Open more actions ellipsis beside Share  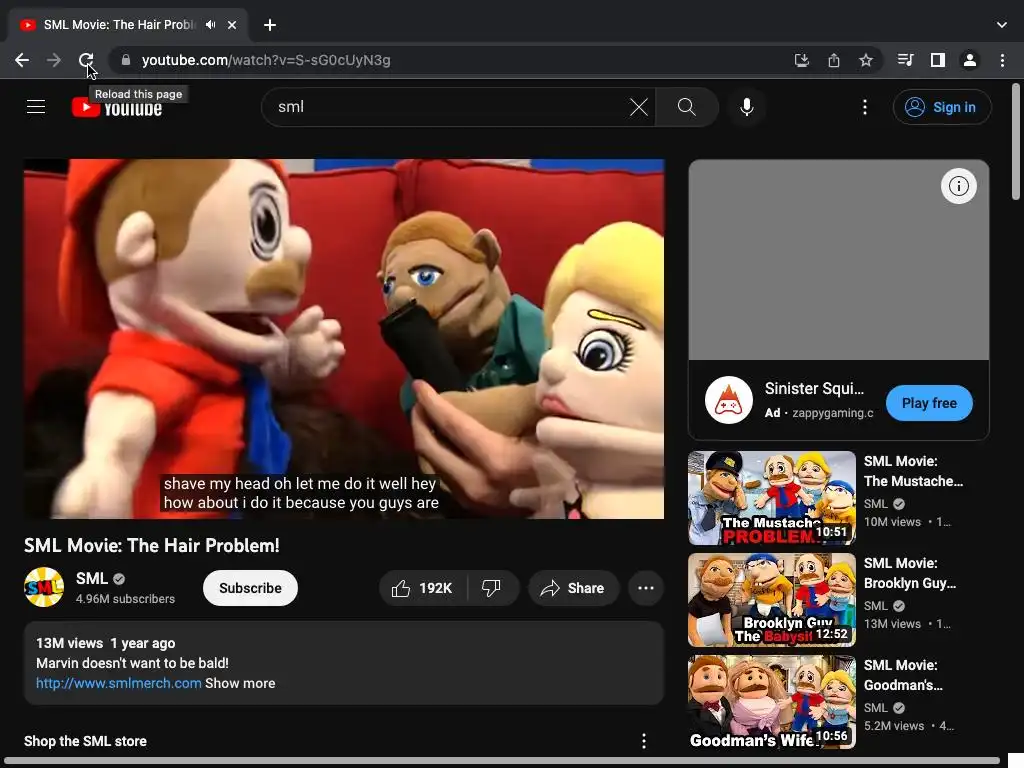(646, 588)
